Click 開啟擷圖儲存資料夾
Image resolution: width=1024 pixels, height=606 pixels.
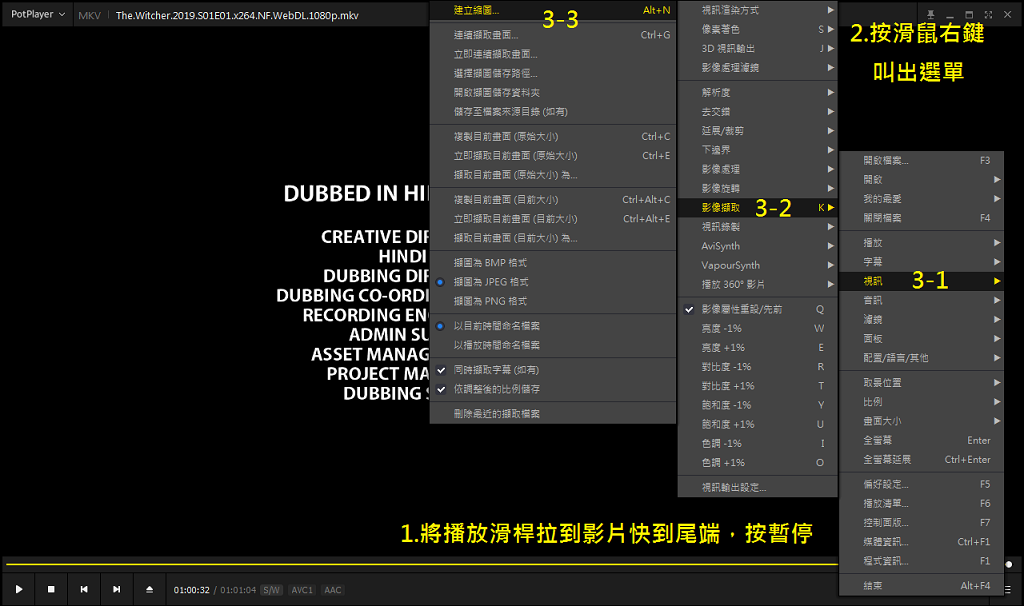[x=552, y=93]
